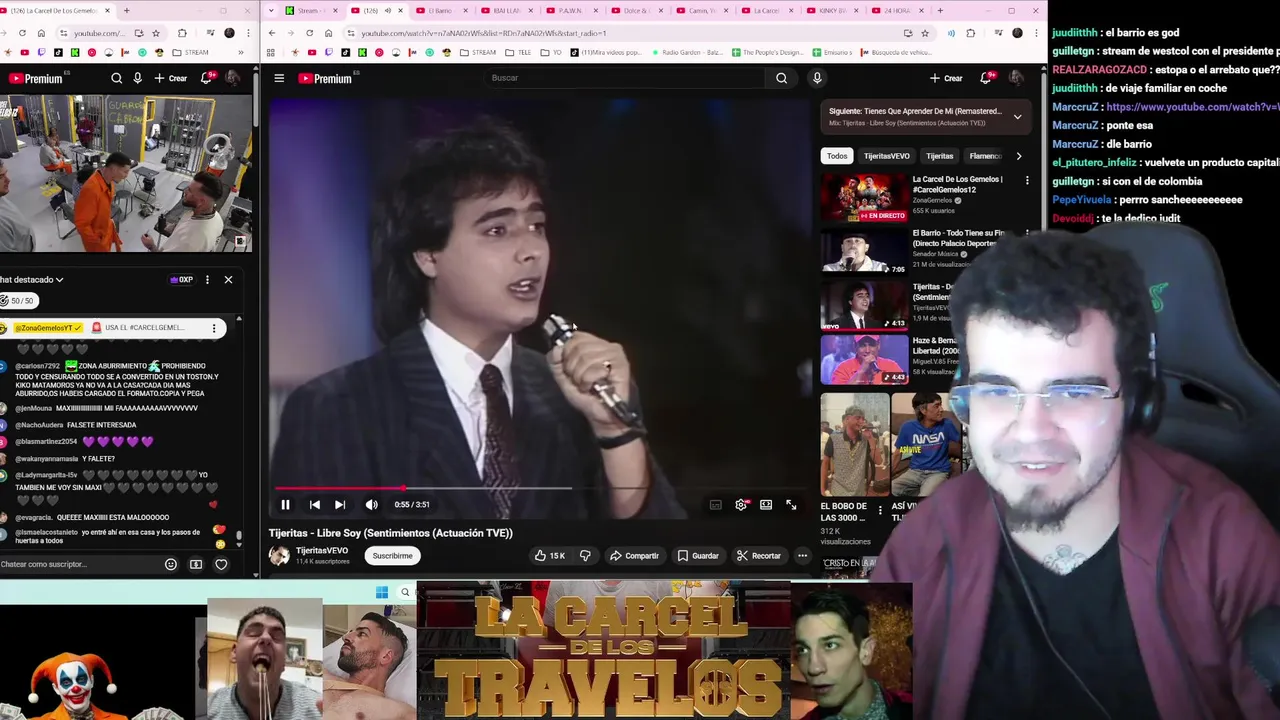
Task: Exit fullscreen in video player
Action: pos(791,505)
